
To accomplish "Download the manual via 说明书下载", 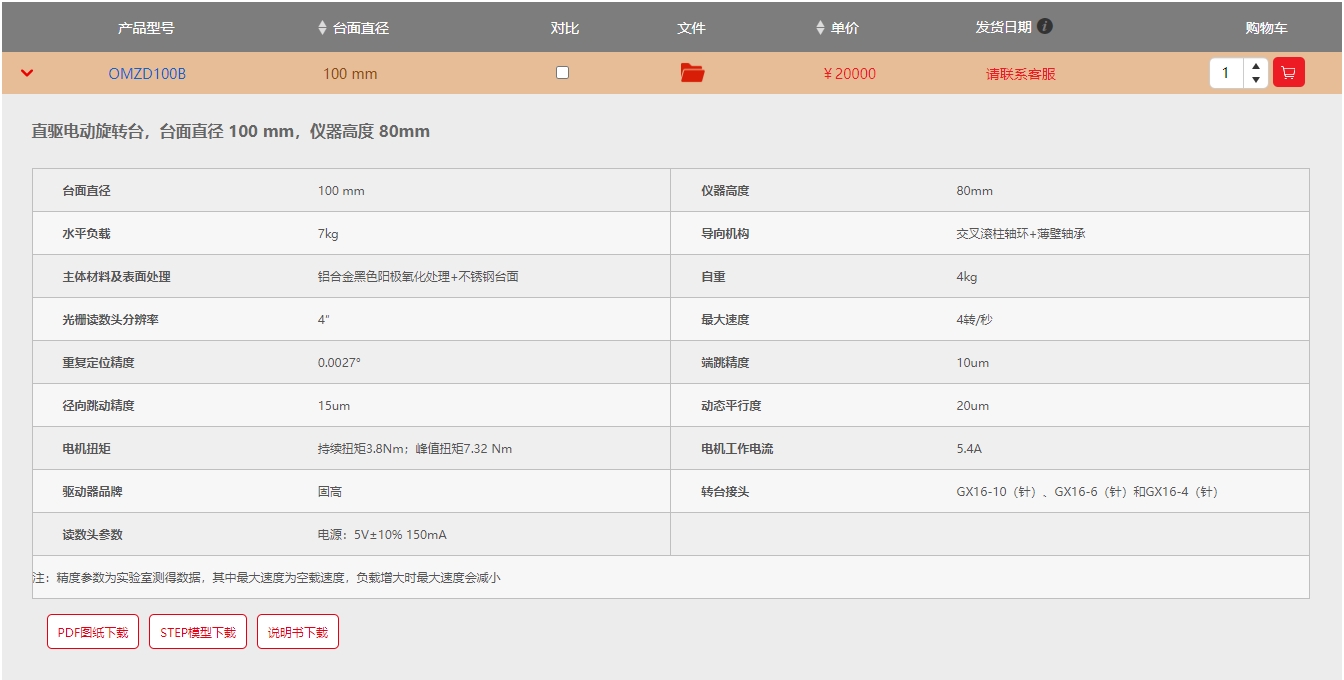I will 298,632.
